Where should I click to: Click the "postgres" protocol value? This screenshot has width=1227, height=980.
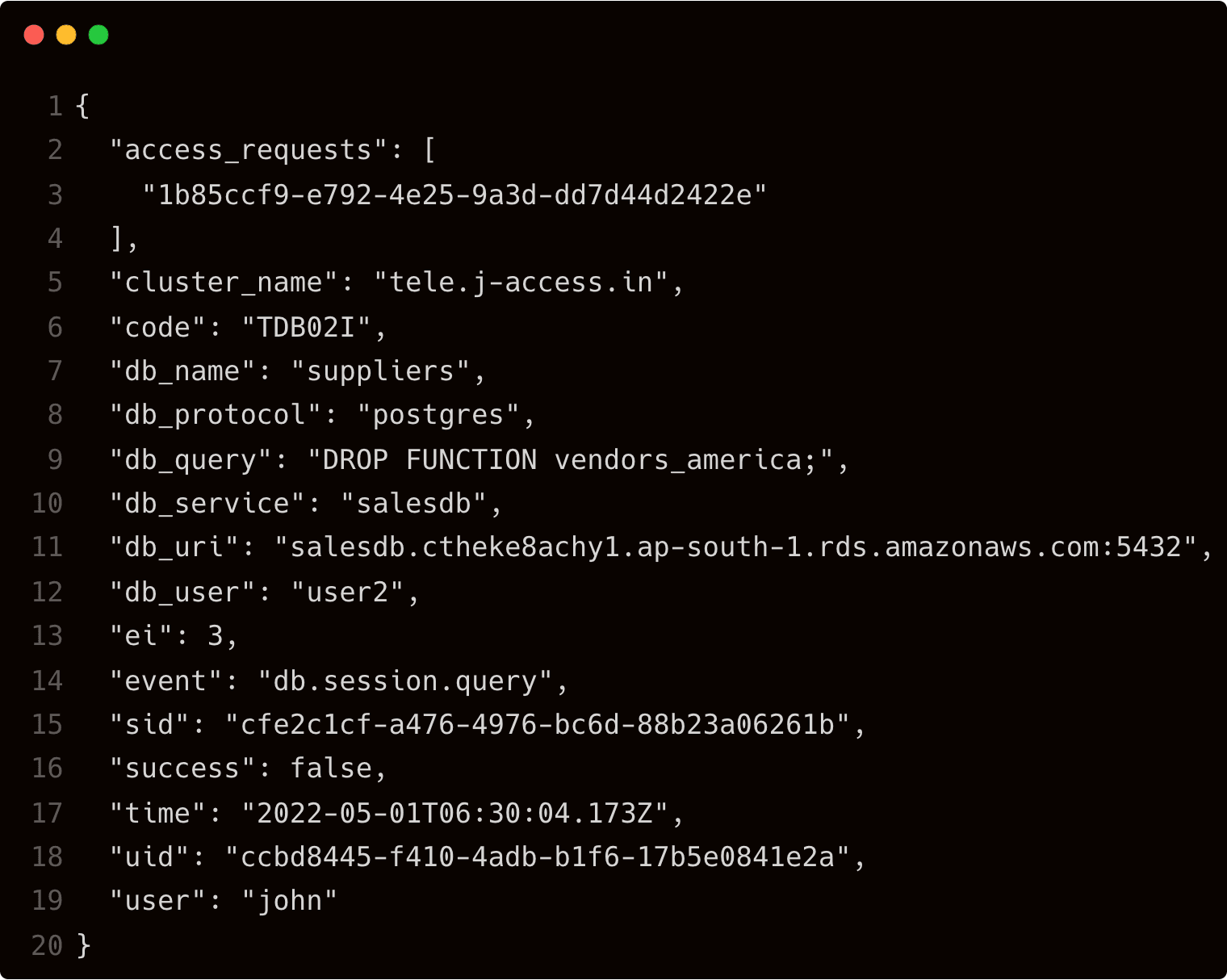click(x=438, y=415)
